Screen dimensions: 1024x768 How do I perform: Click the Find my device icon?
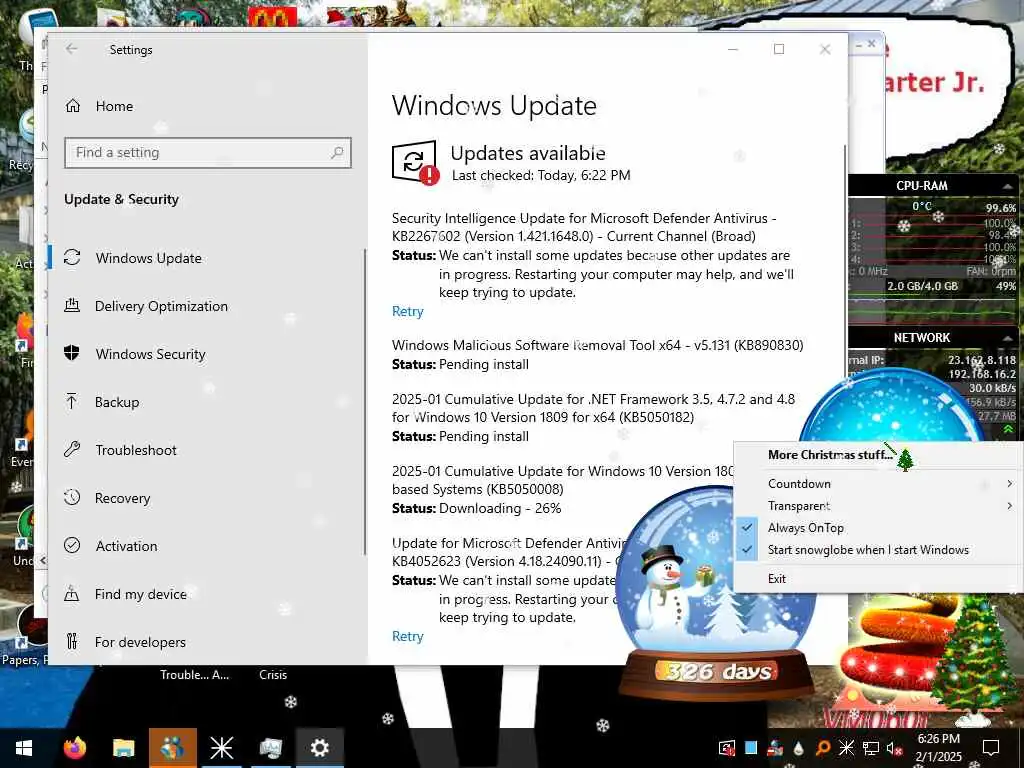[x=72, y=594]
